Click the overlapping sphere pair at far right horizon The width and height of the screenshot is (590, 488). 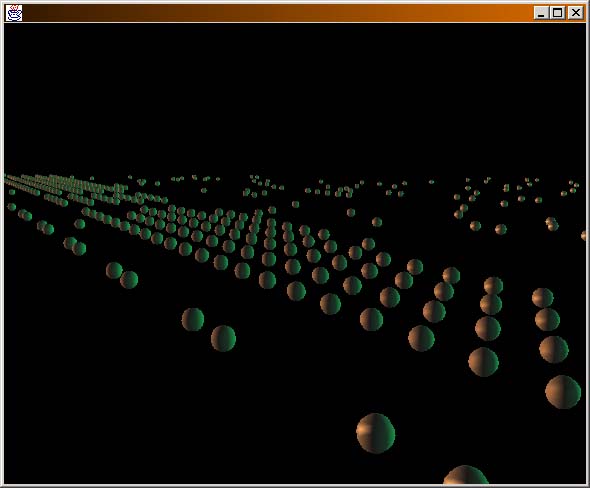pos(552,223)
